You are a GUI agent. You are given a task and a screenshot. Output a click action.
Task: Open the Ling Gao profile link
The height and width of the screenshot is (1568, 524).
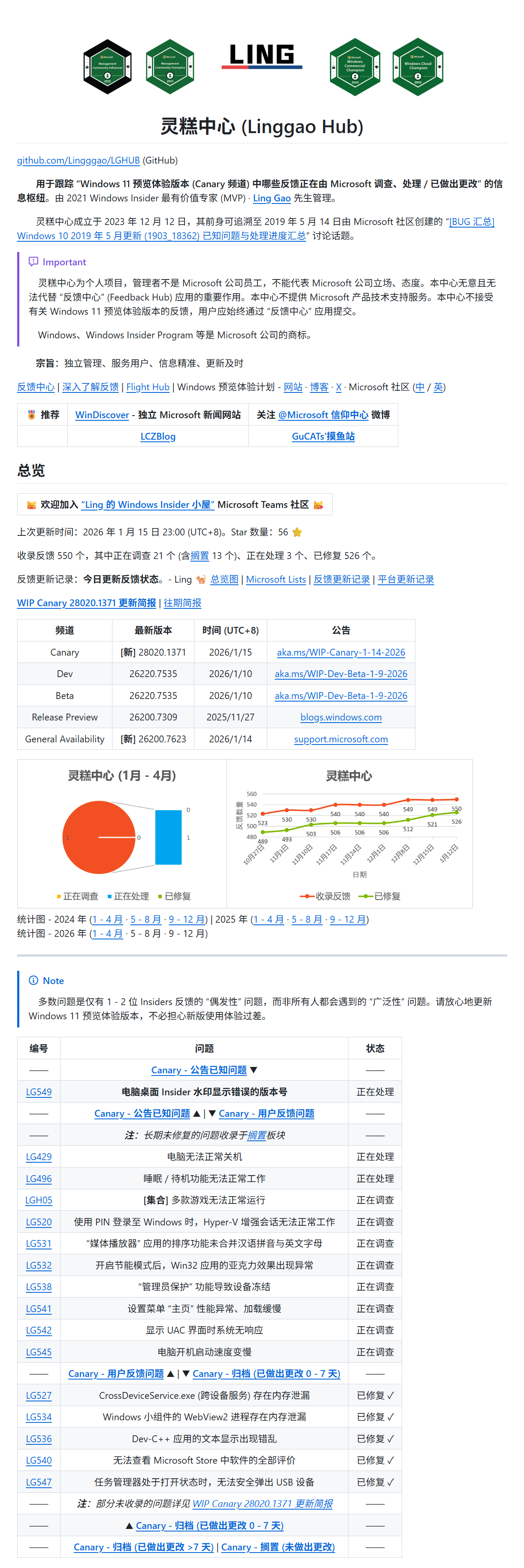(x=271, y=198)
